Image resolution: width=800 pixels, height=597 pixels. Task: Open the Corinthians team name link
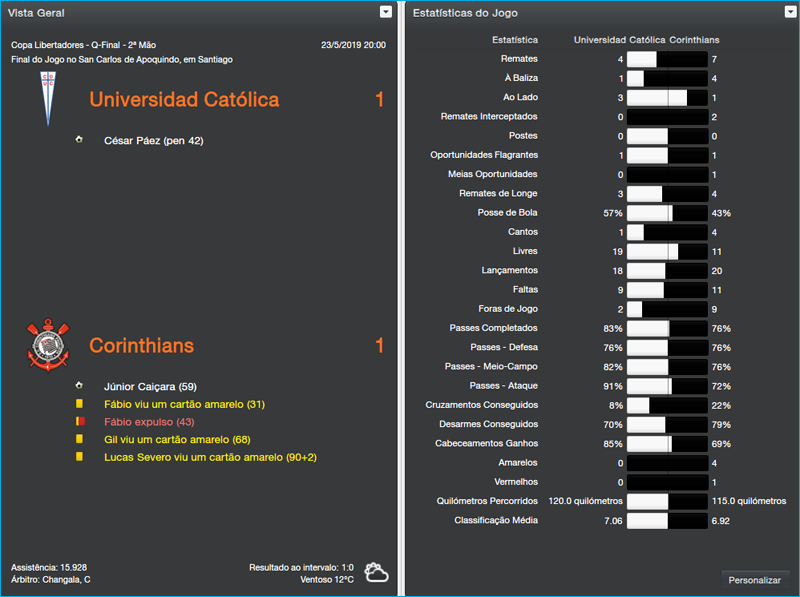pyautogui.click(x=141, y=346)
